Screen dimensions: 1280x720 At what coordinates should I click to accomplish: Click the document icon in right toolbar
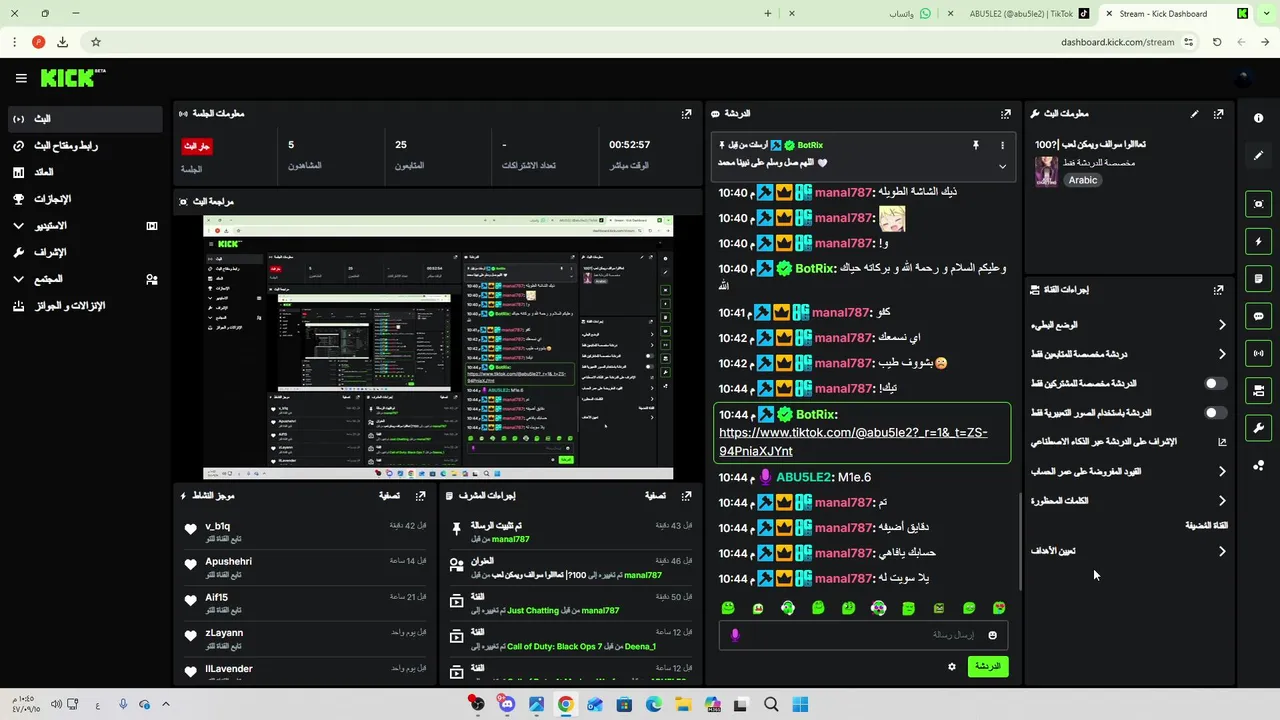(1258, 279)
